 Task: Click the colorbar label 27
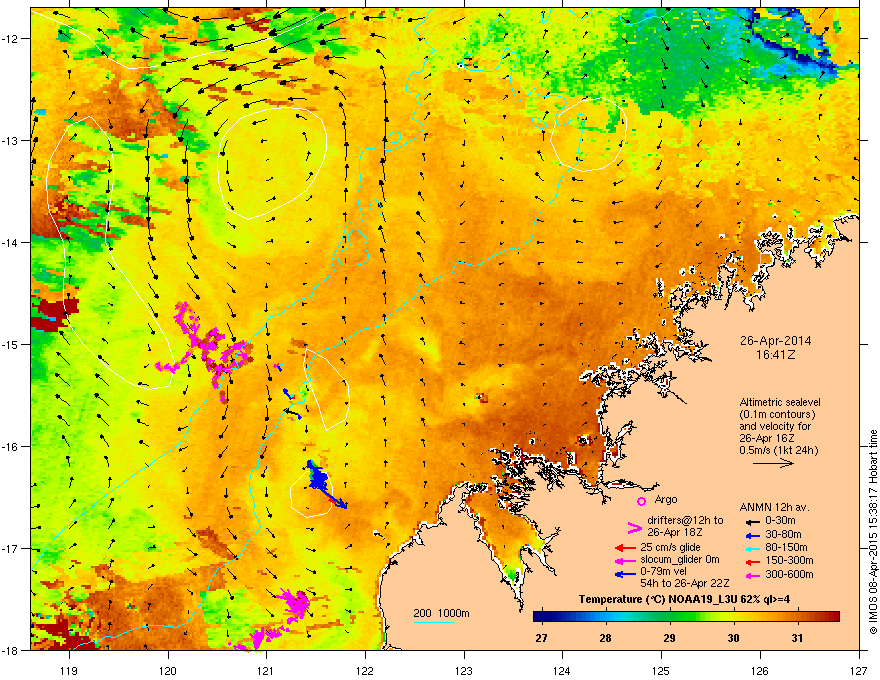541,638
